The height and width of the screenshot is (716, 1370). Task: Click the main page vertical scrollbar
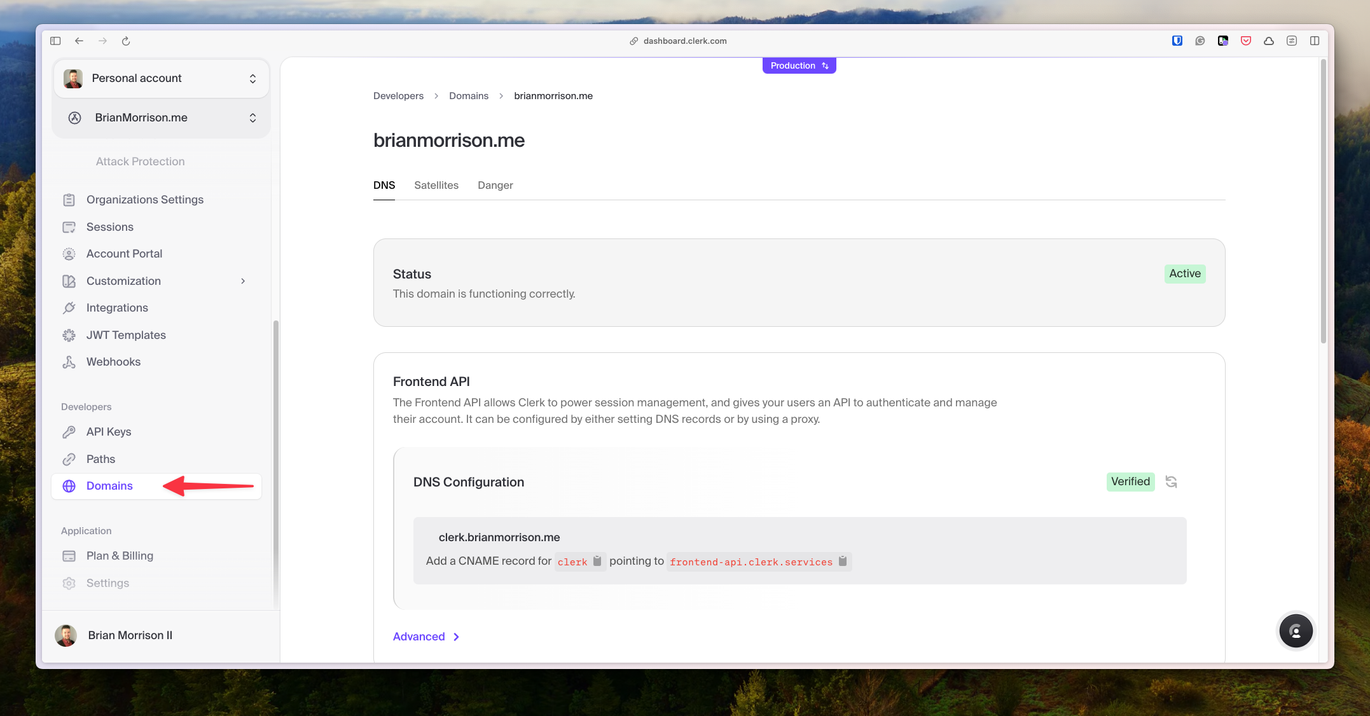coord(1324,200)
